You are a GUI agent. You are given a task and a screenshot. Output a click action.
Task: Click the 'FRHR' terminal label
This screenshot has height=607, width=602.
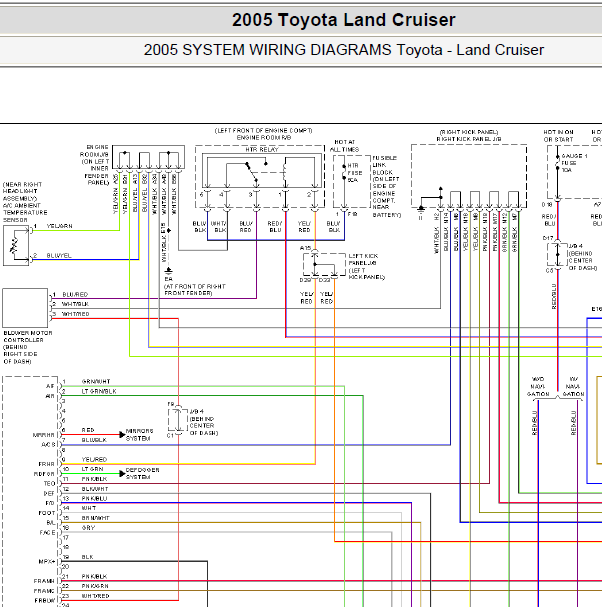pyautogui.click(x=46, y=464)
